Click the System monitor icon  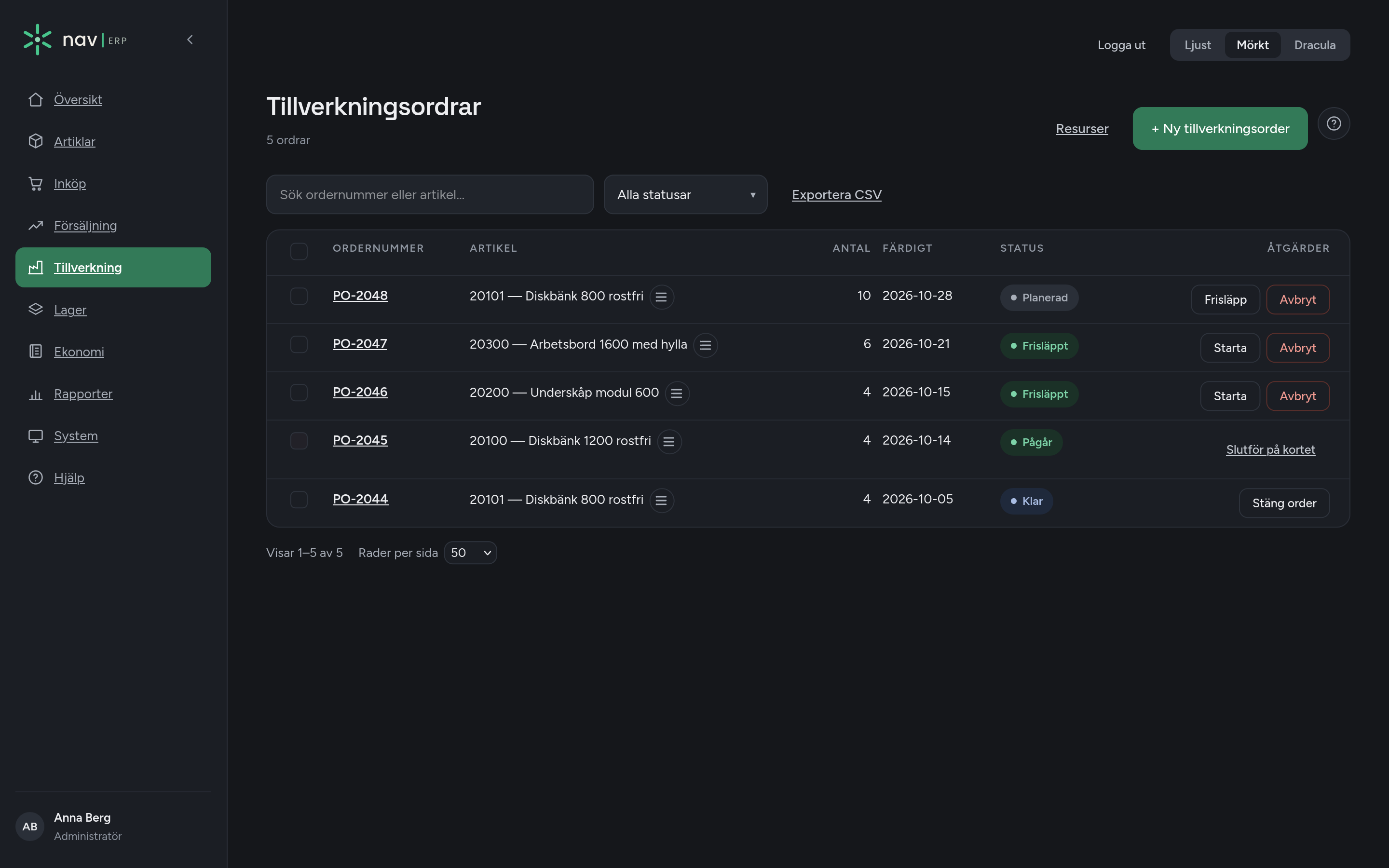coord(36,436)
